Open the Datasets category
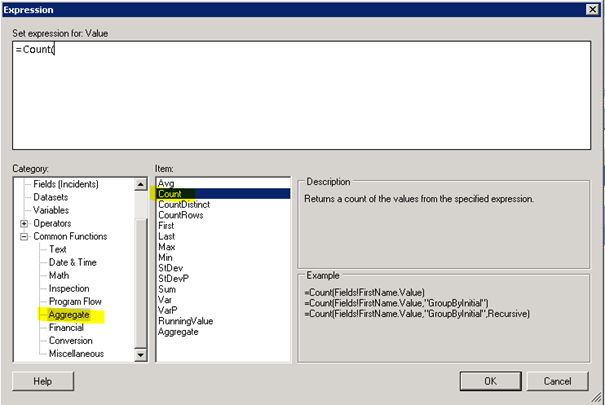This screenshot has width=605, height=405. (51, 197)
